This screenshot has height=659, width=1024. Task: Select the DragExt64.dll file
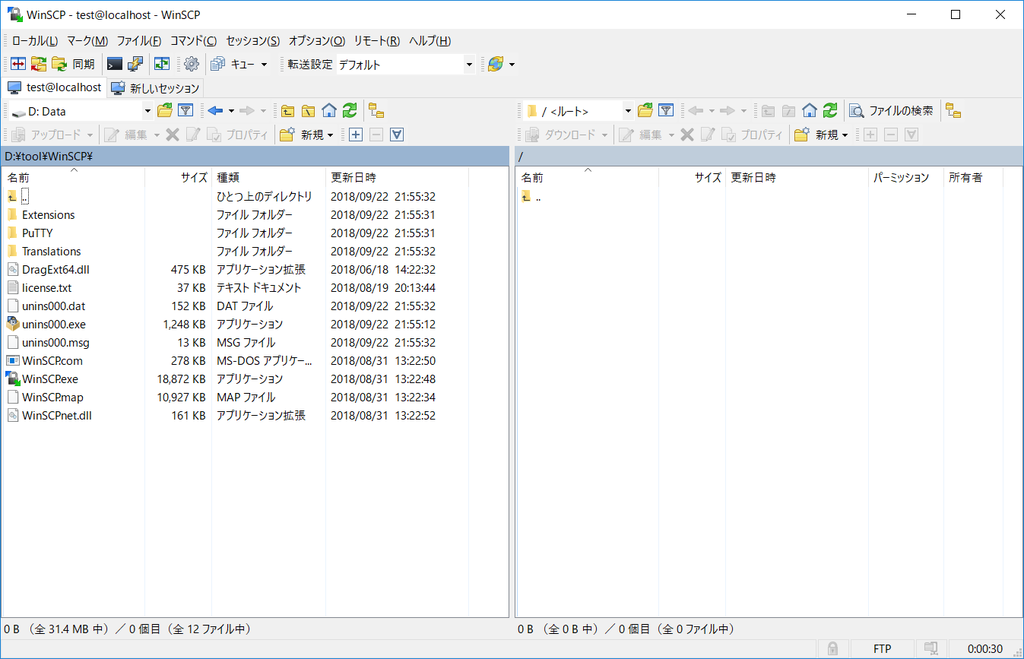coord(56,270)
